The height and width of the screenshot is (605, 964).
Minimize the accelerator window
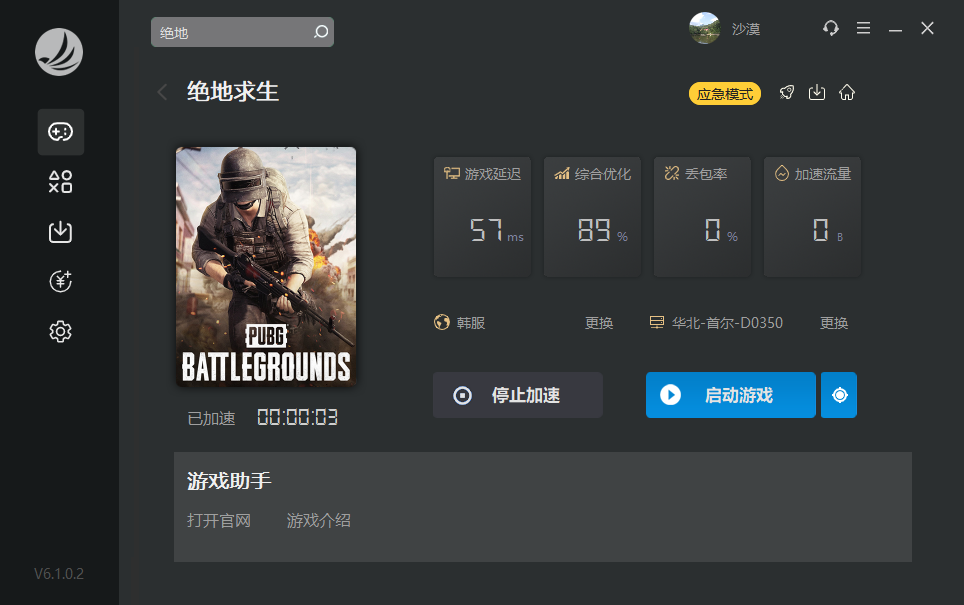tap(895, 29)
